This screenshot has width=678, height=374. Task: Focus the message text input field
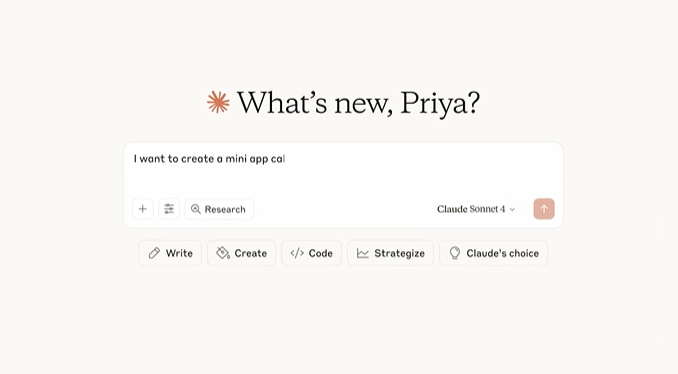pos(343,170)
